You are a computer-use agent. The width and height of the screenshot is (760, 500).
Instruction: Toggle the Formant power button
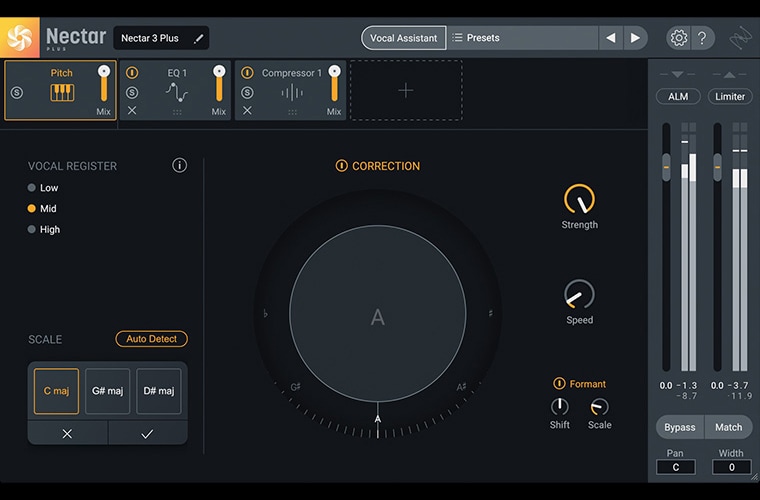[559, 384]
